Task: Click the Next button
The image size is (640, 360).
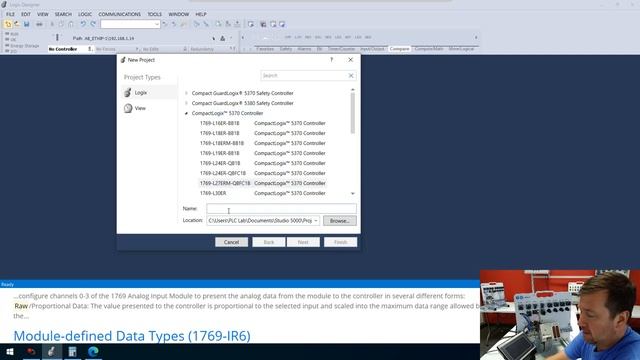Action: point(303,242)
